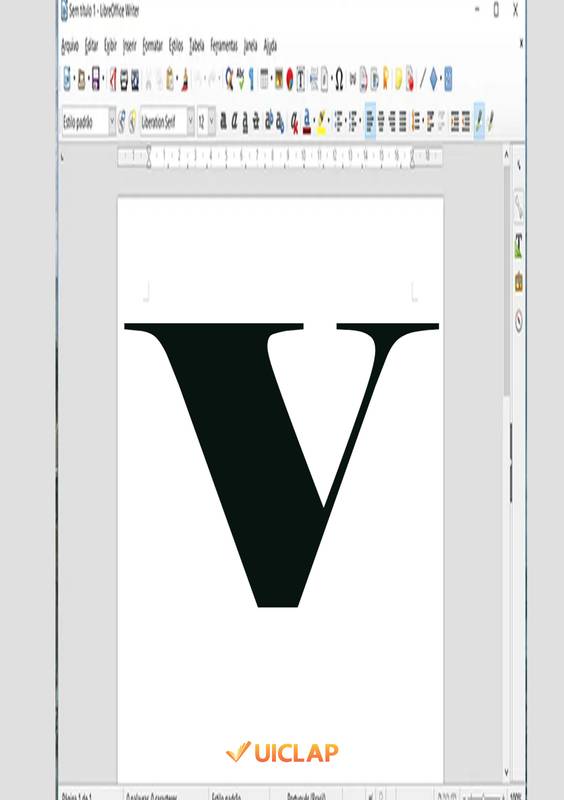Viewport: 564px width, 800px height.
Task: Align text left
Action: tap(371, 122)
